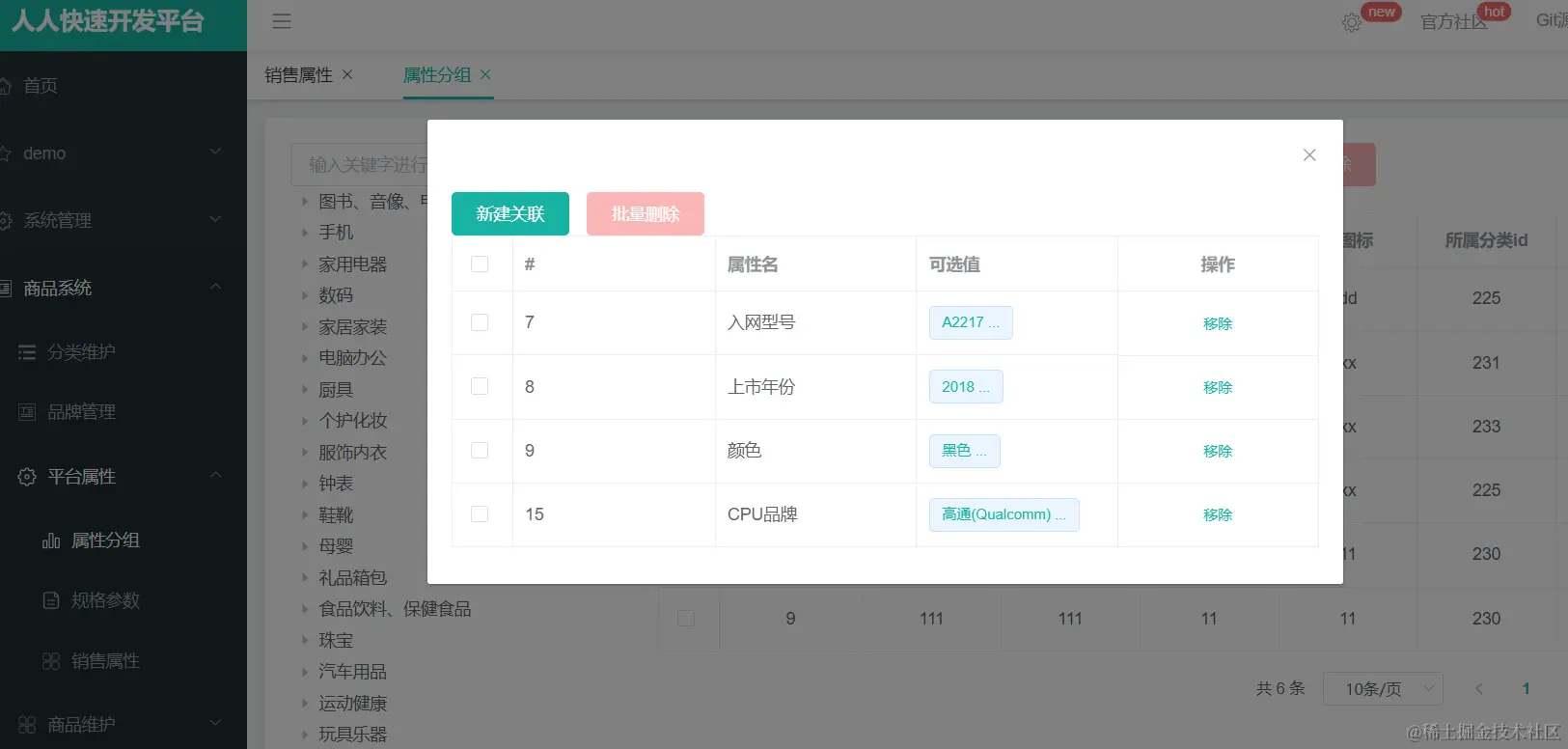Viewport: 1568px width, 749px height.
Task: Click 移除 for CPU品牌 row
Action: click(1218, 514)
